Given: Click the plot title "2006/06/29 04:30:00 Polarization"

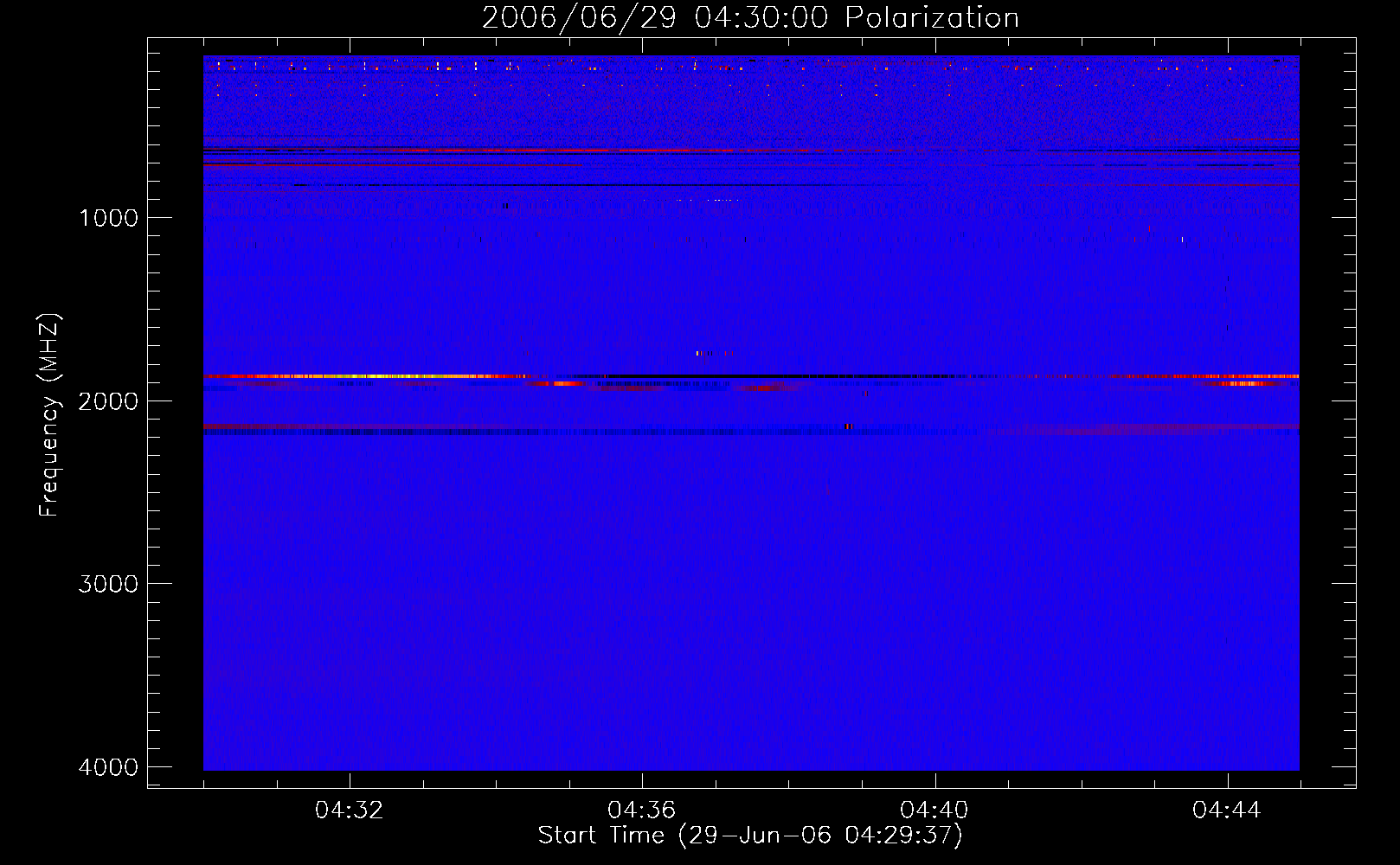Looking at the screenshot, I should pyautogui.click(x=750, y=17).
